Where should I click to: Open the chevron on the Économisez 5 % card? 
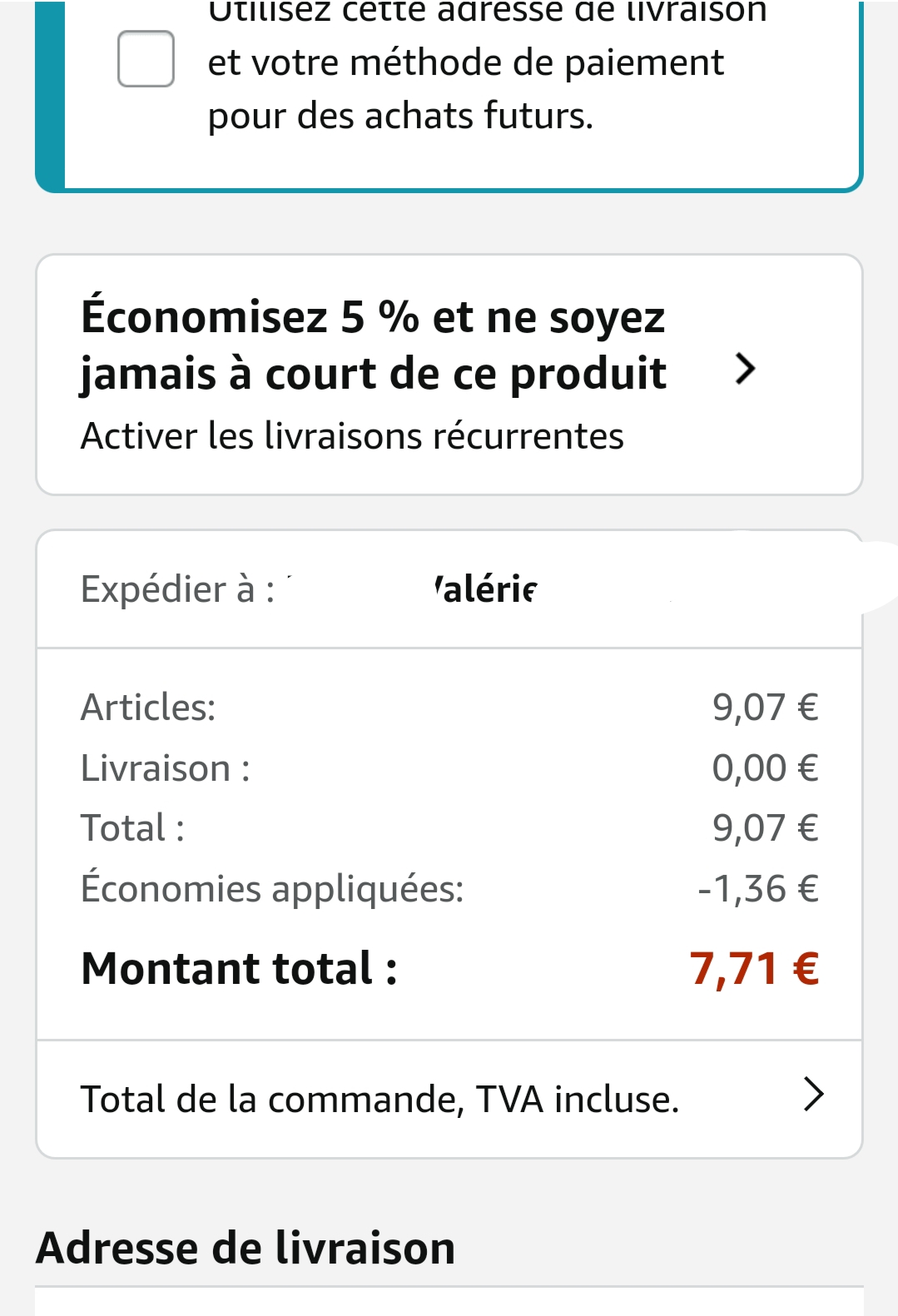click(x=745, y=369)
